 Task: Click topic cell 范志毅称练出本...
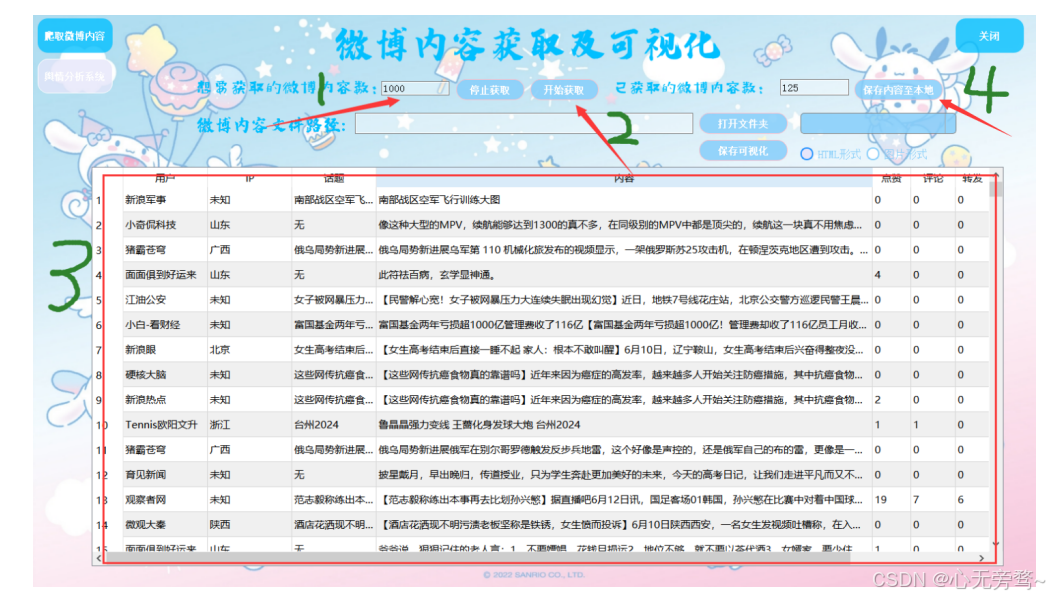click(x=333, y=499)
